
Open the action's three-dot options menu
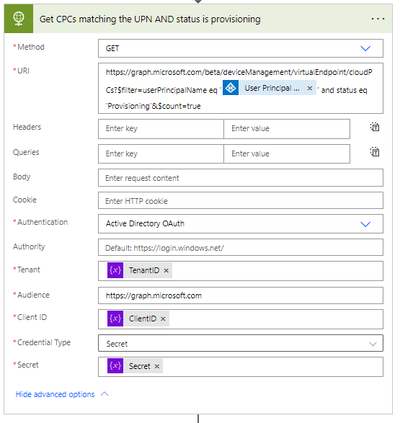(378, 19)
